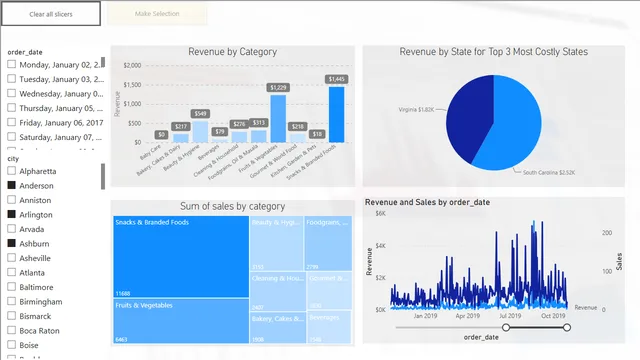Image resolution: width=640 pixels, height=360 pixels.
Task: Click the order_date slicer header
Action: click(x=25, y=52)
